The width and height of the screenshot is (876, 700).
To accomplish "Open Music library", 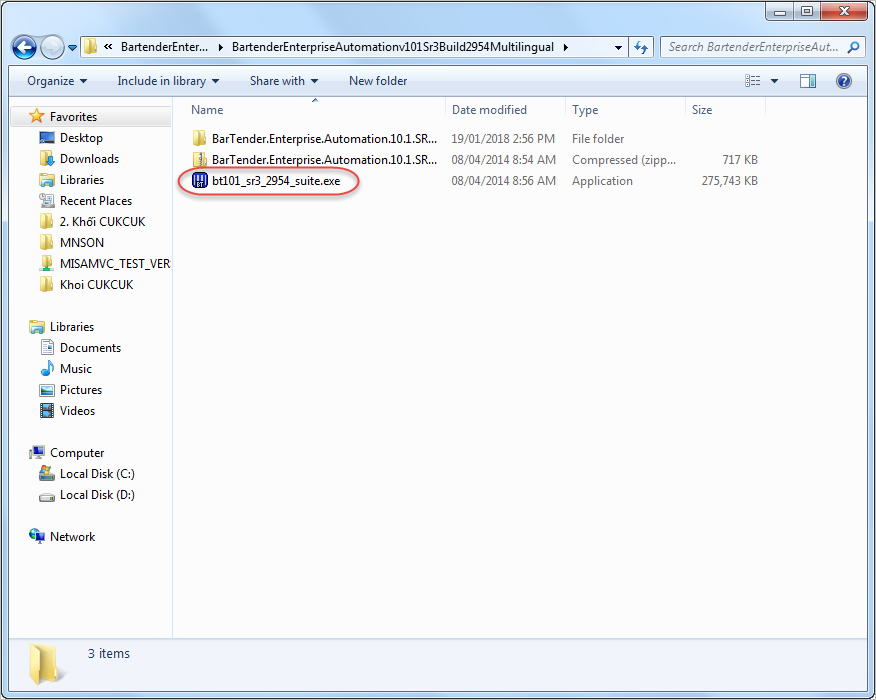I will 75,369.
